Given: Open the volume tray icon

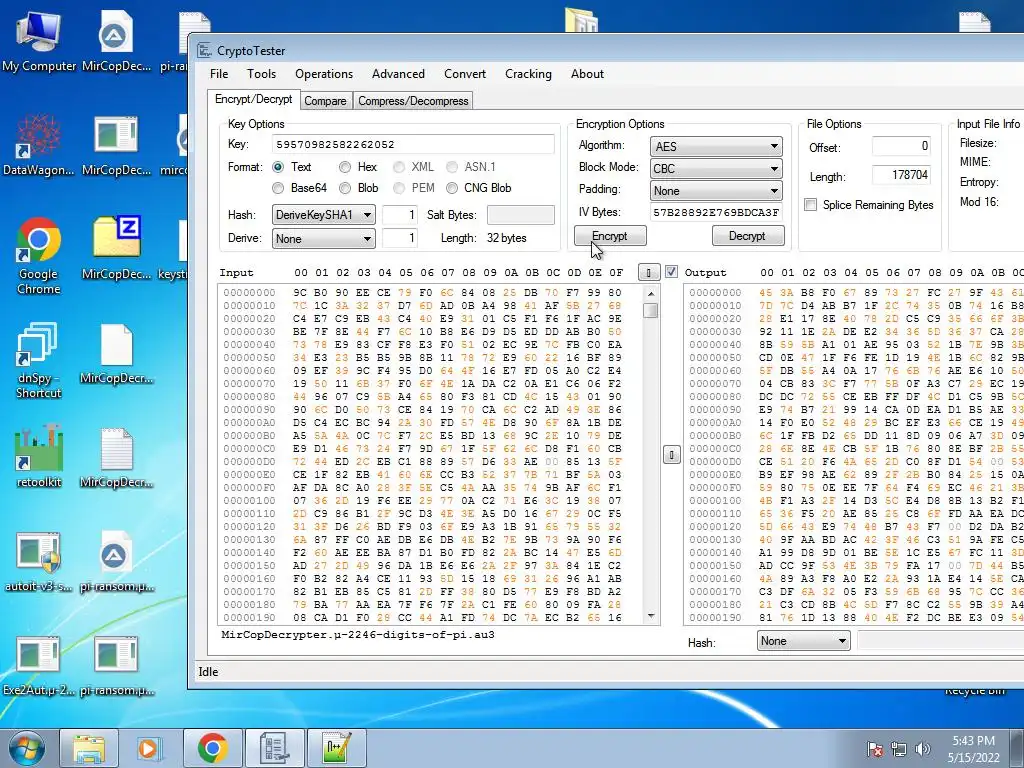Looking at the screenshot, I should (922, 749).
